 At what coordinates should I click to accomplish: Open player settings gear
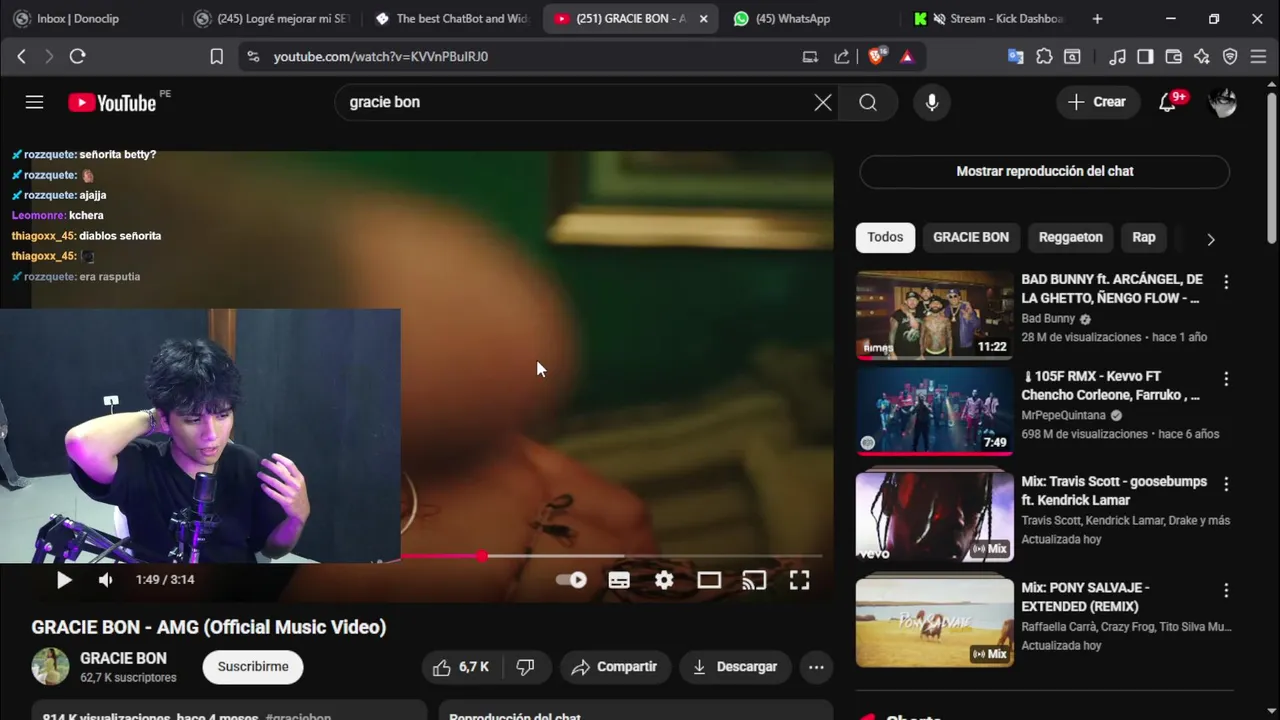point(664,580)
